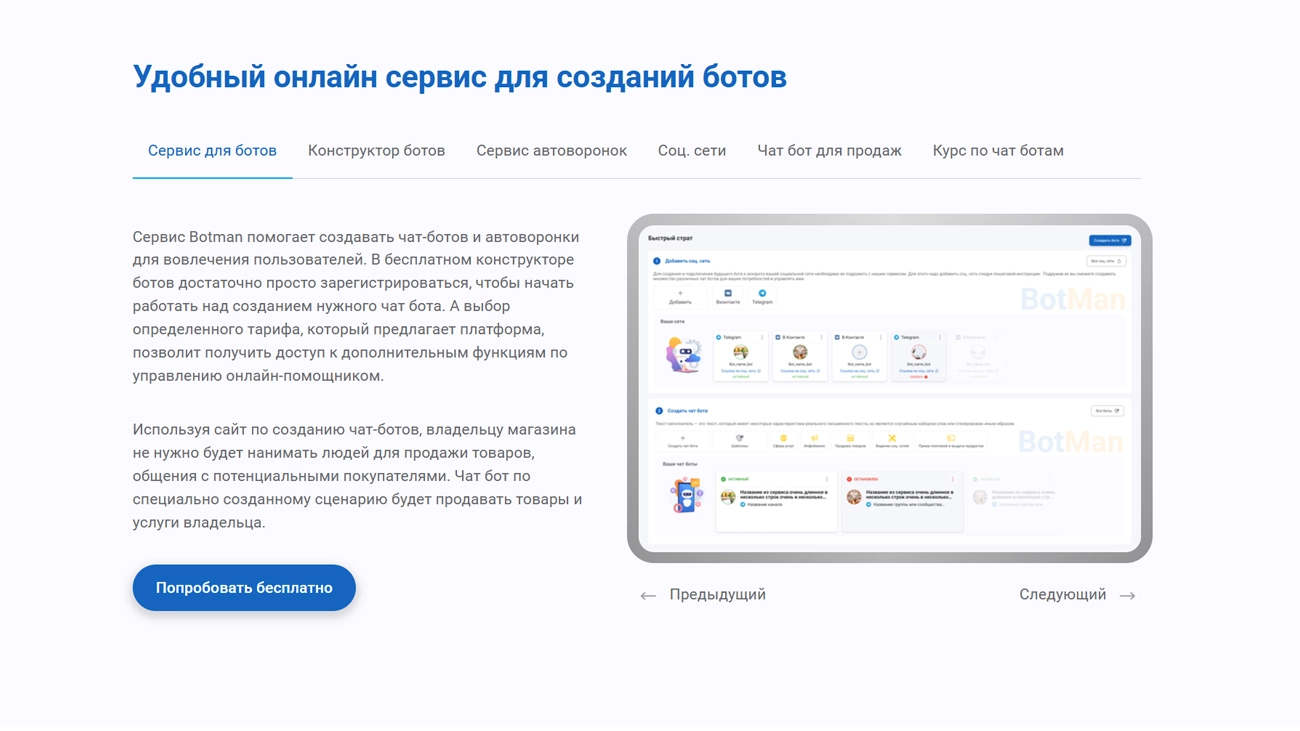The image size is (1300, 731).
Task: Select the Telegram icon under Добавить соц. сеть
Action: (x=762, y=295)
